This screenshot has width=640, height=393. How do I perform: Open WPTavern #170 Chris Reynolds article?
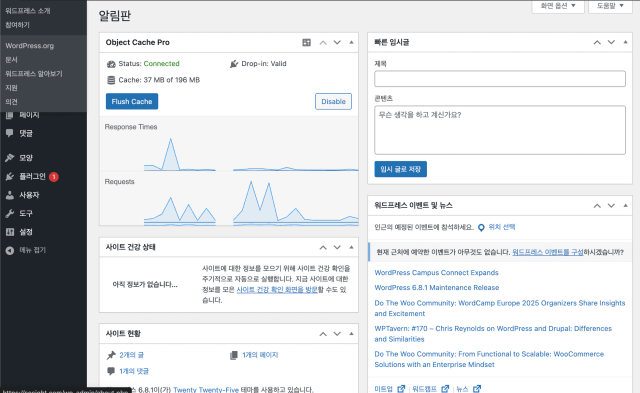493,334
